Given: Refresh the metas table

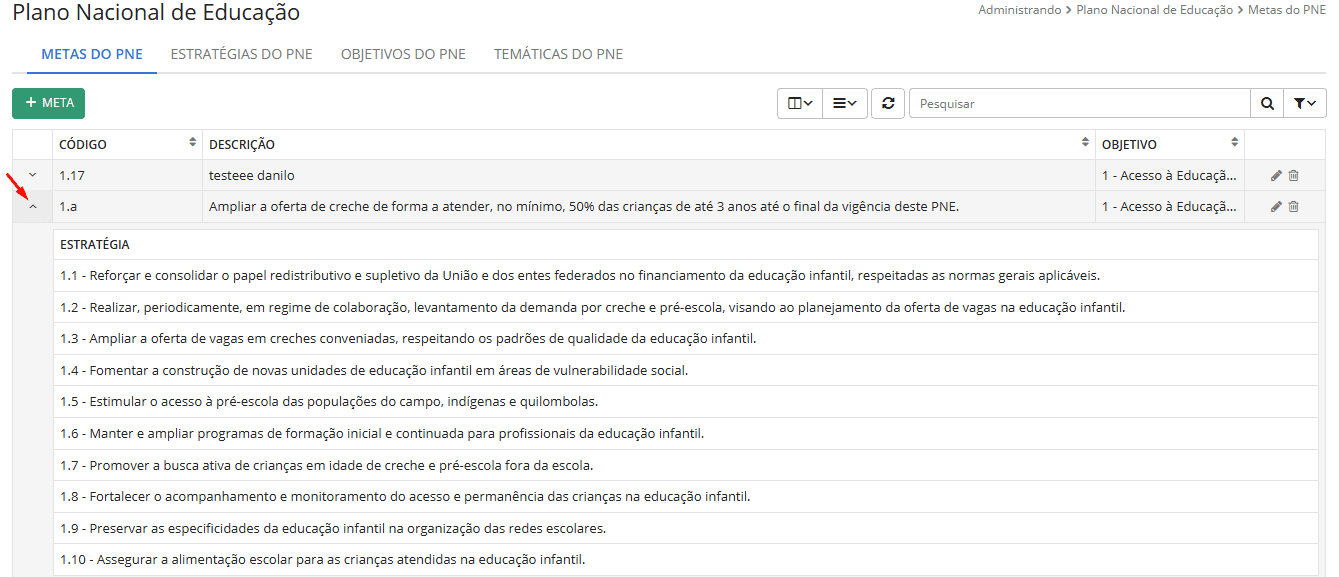Looking at the screenshot, I should click(x=888, y=103).
